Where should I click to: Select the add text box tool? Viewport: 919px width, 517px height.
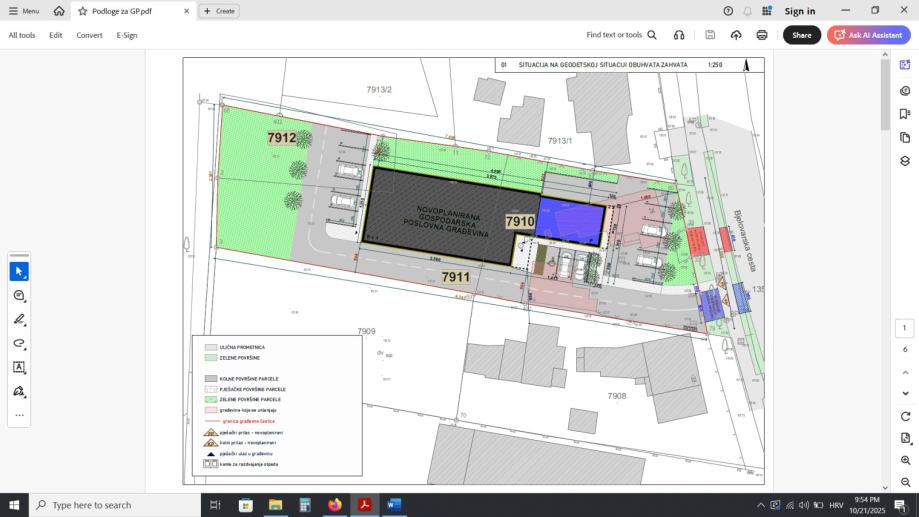tap(19, 368)
